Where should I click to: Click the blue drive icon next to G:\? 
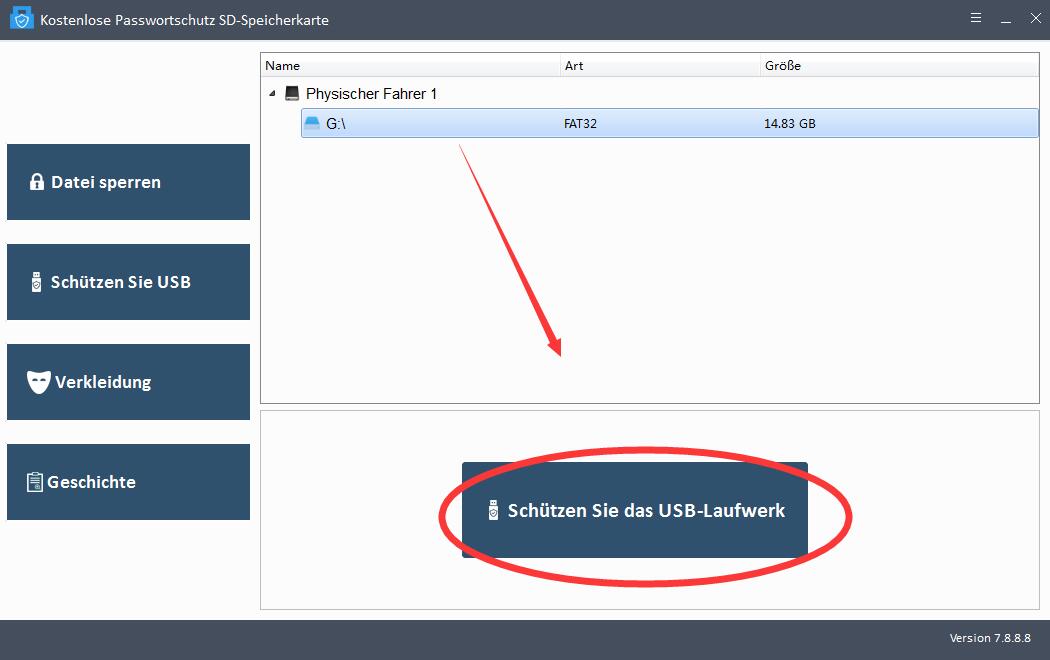point(312,124)
